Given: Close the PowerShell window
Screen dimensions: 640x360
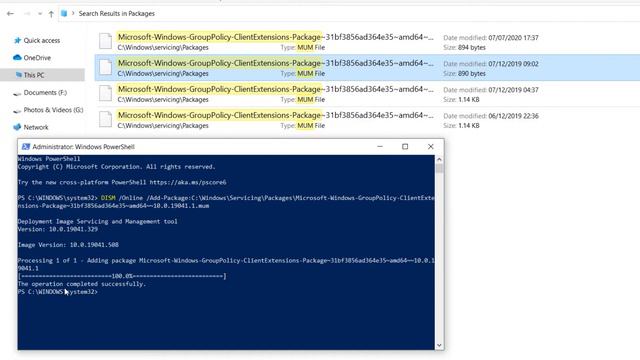Looking at the screenshot, I should pyautogui.click(x=431, y=147).
